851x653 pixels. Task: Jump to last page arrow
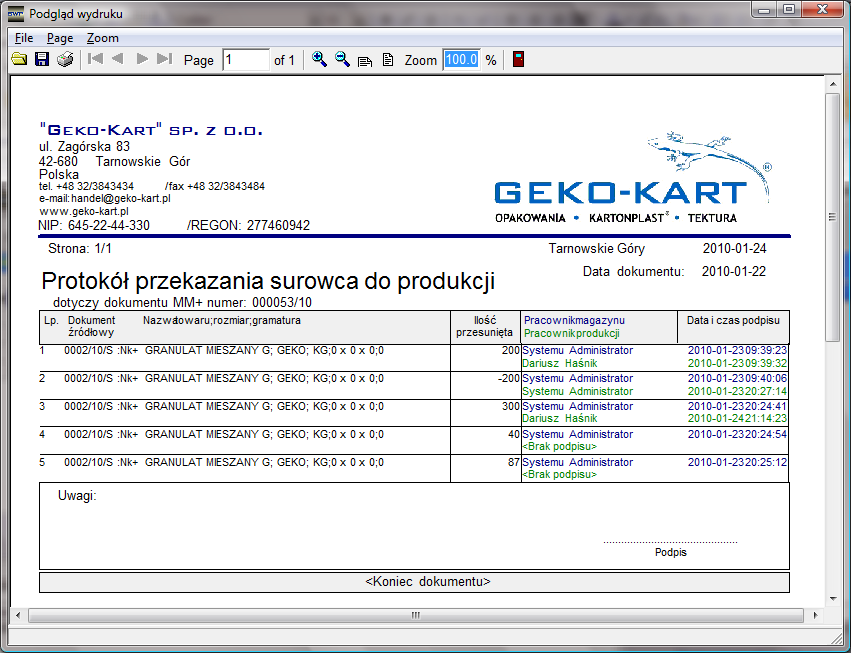coord(165,60)
